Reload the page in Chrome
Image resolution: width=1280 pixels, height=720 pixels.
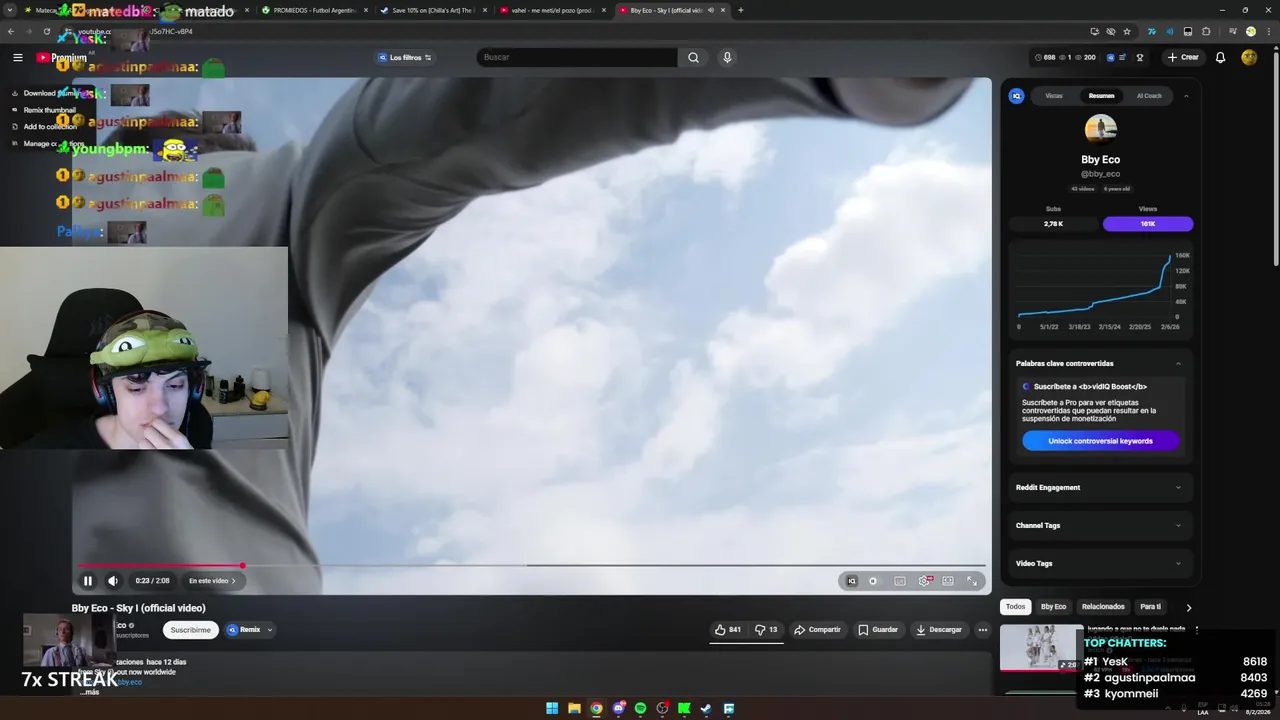[x=46, y=31]
